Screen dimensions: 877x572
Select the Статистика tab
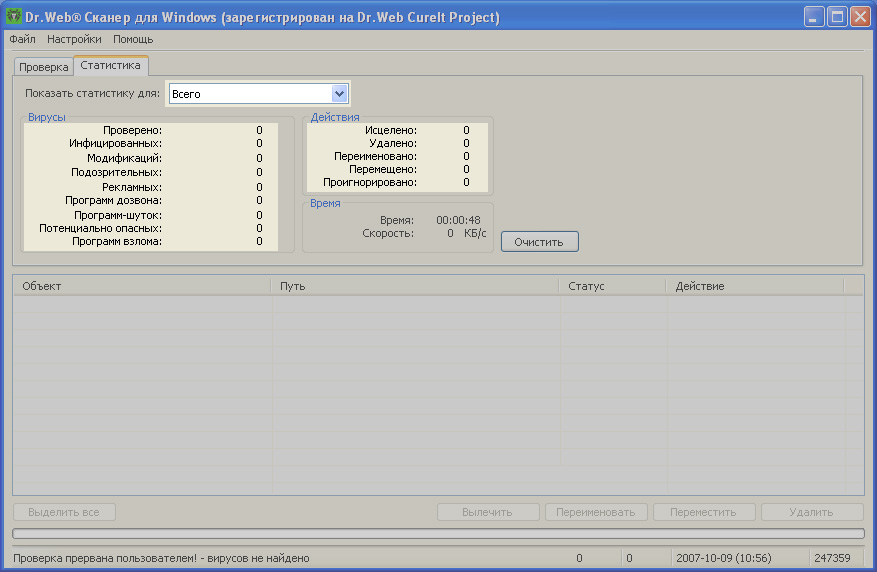[110, 65]
